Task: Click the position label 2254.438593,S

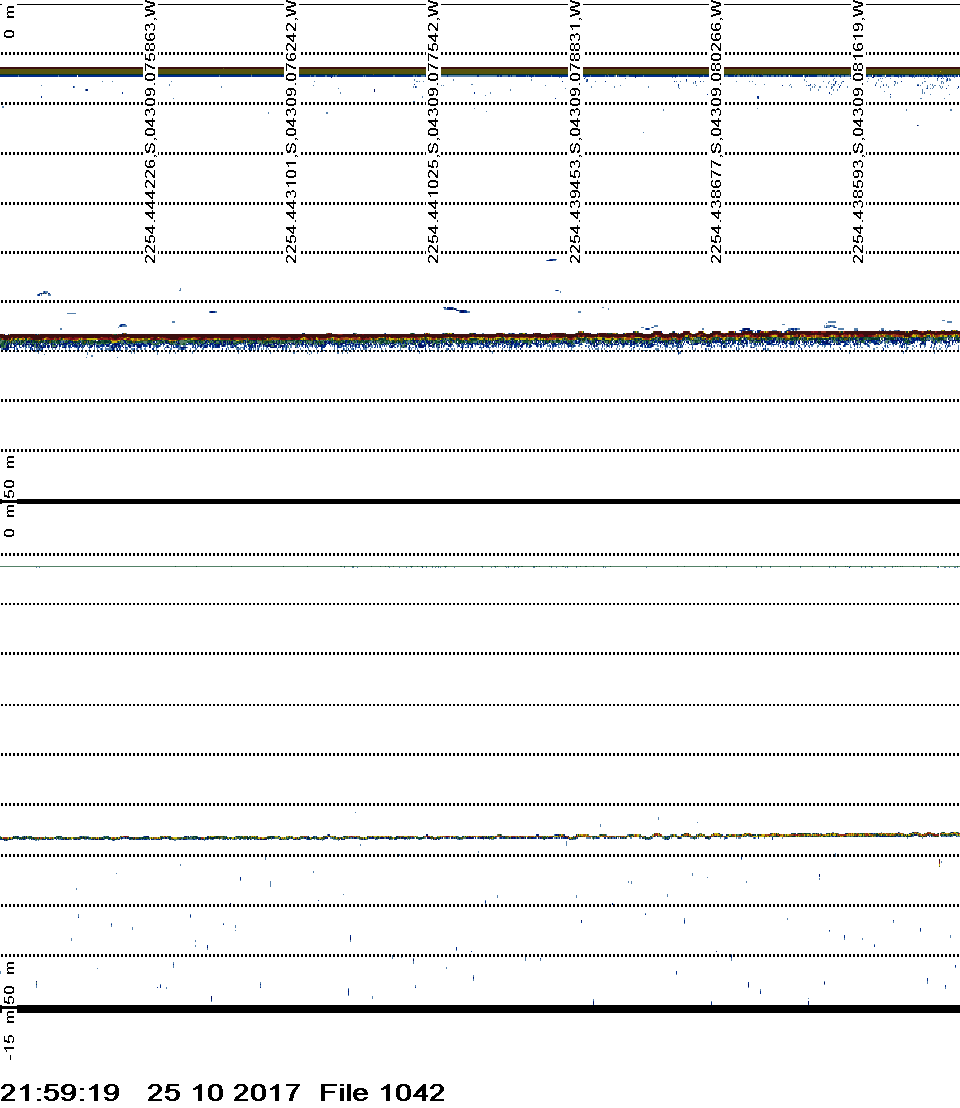Action: pyautogui.click(x=858, y=207)
